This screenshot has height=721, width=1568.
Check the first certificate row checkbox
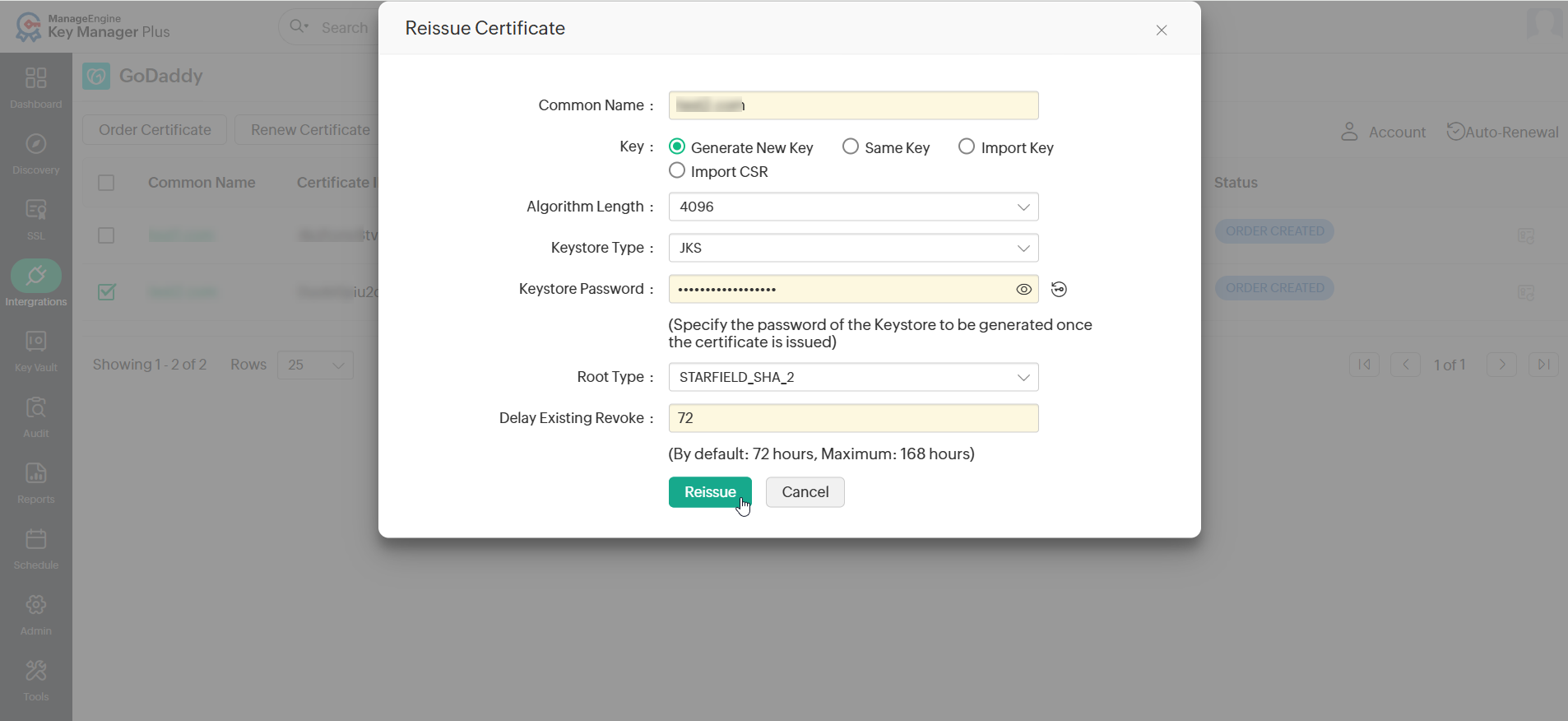[106, 235]
